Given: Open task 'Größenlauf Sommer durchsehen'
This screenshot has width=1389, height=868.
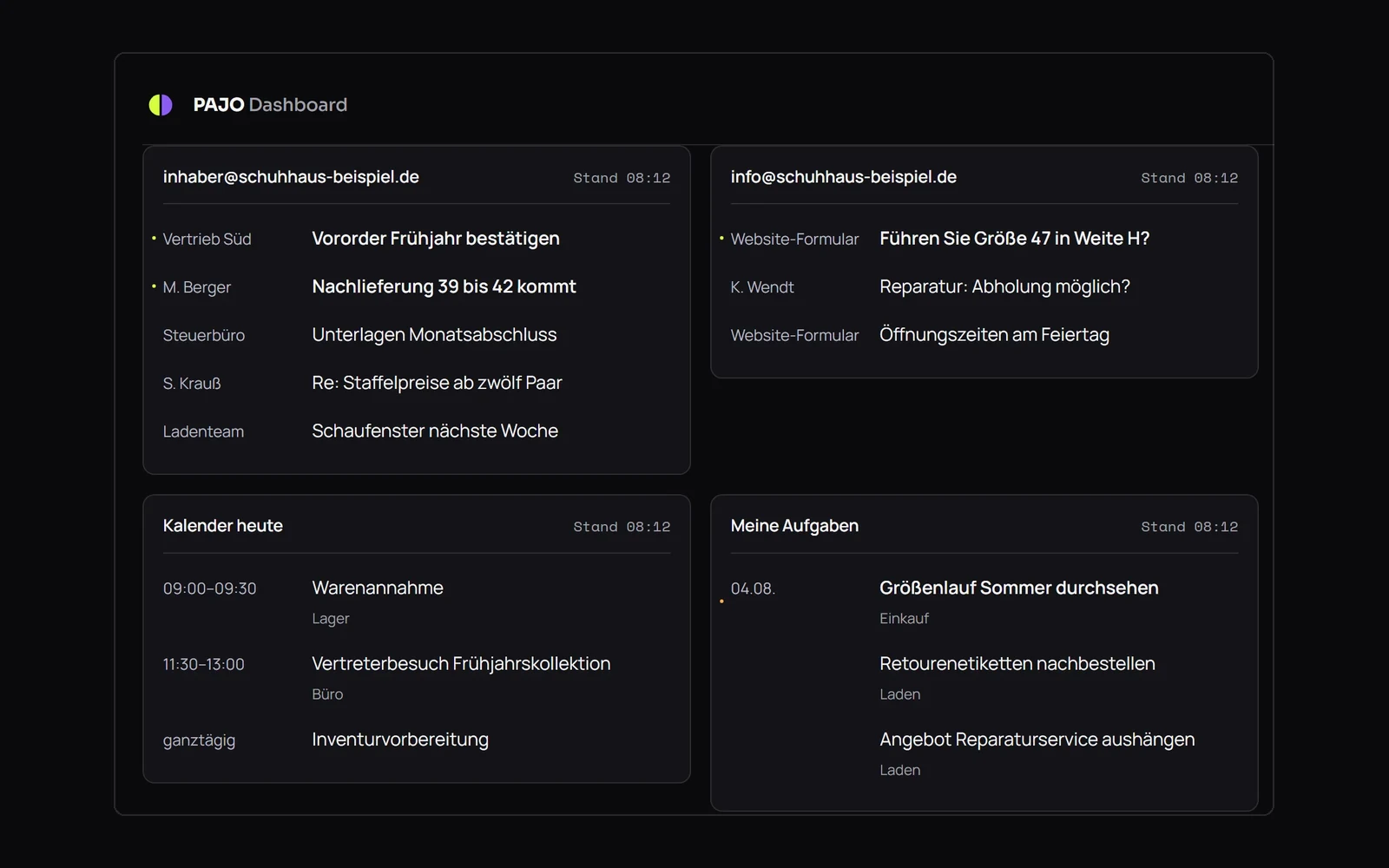Looking at the screenshot, I should click(x=1018, y=588).
